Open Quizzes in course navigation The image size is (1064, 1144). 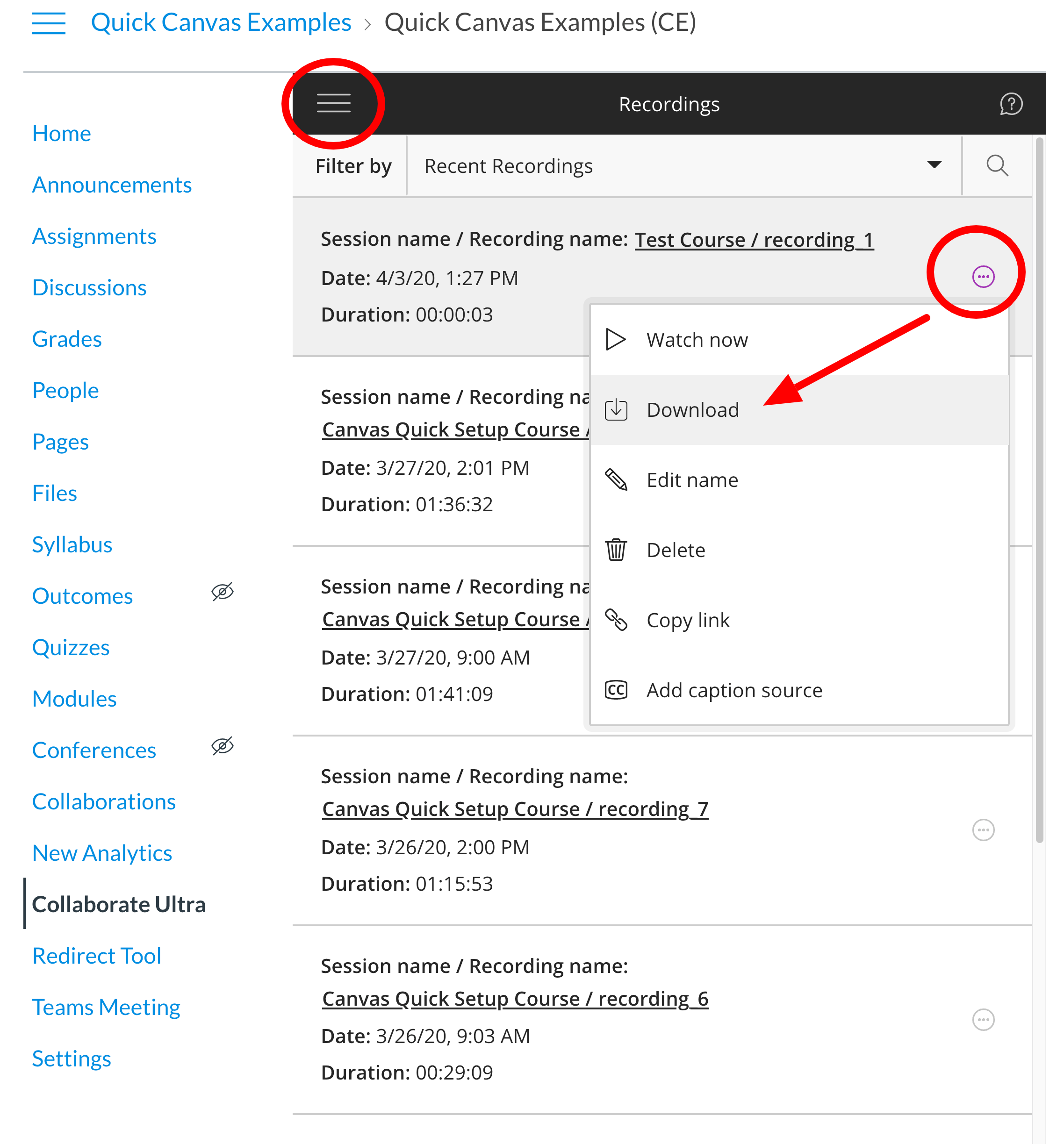tap(70, 647)
